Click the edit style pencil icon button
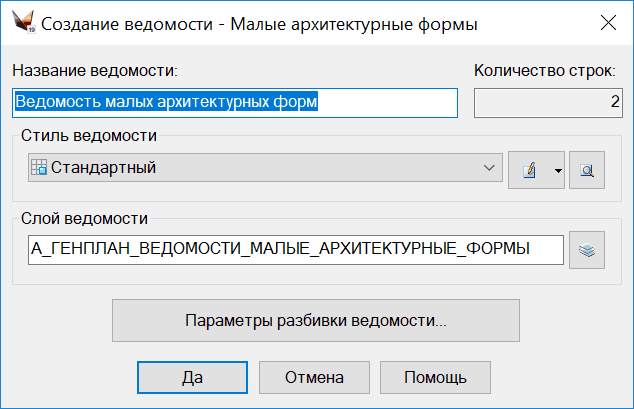The width and height of the screenshot is (634, 409). pyautogui.click(x=529, y=169)
